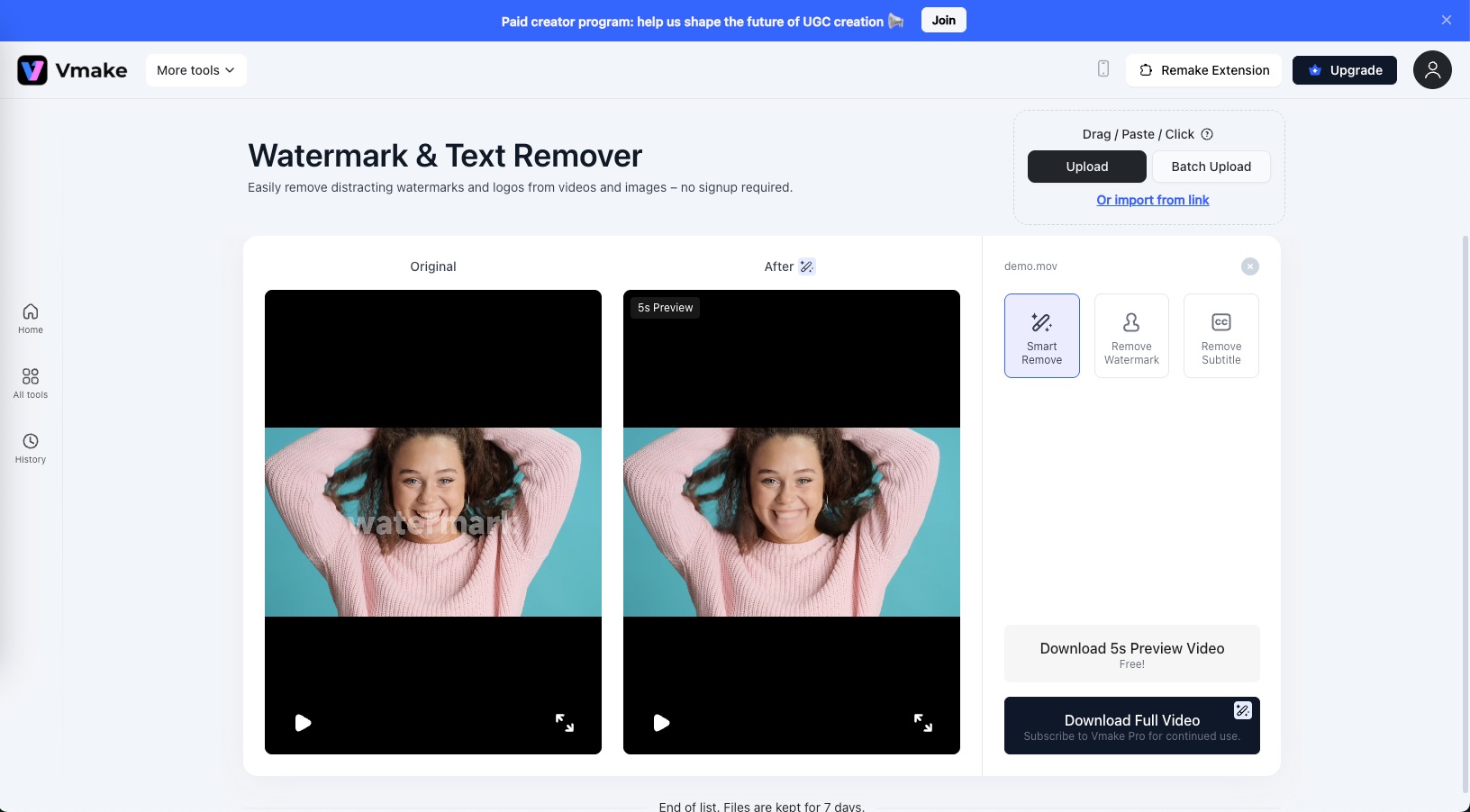
Task: Open All tools from sidebar
Action: click(x=31, y=383)
